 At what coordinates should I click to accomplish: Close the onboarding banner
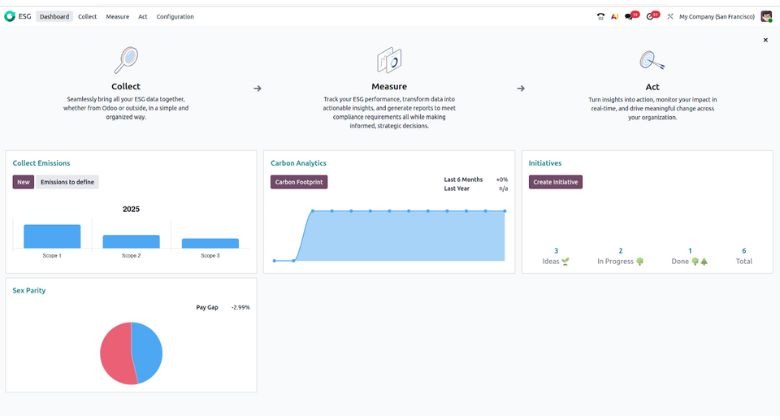(765, 40)
